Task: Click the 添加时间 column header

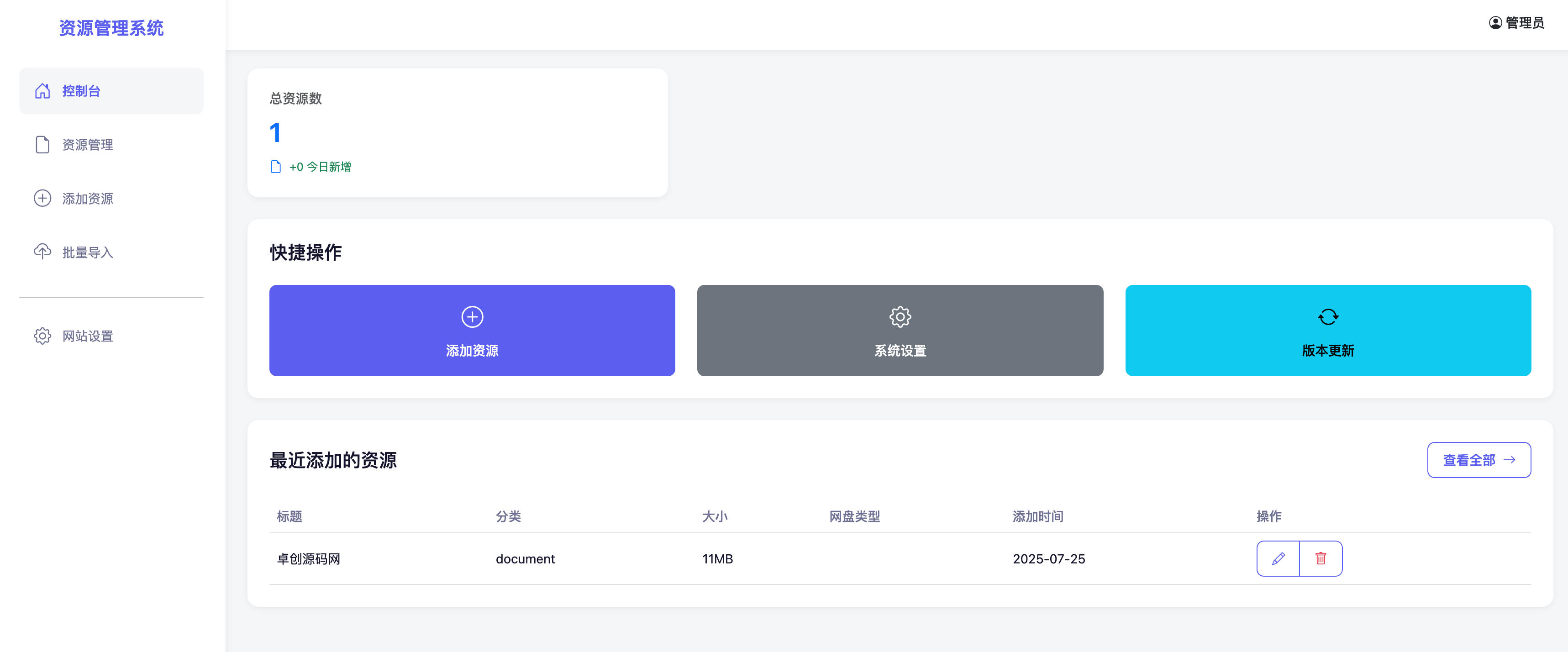Action: click(1038, 516)
